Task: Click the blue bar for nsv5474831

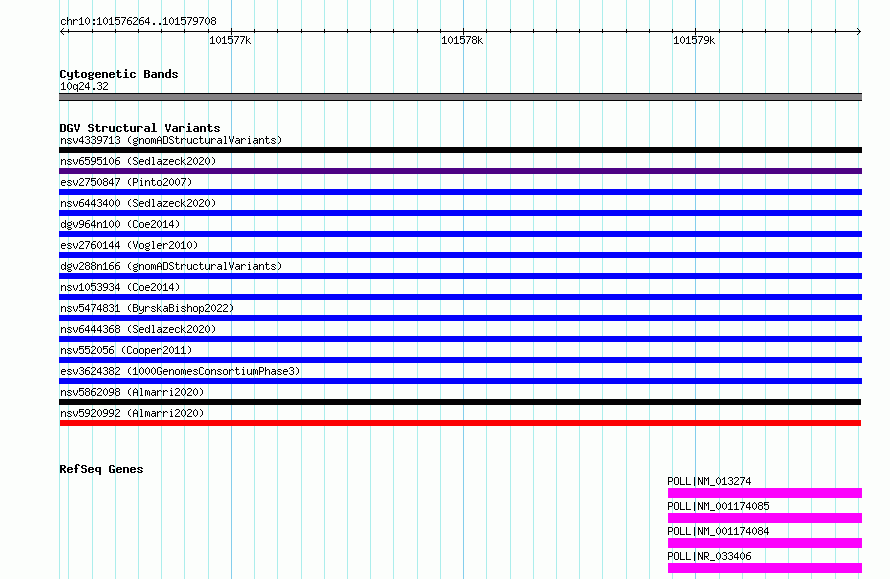Action: pos(460,318)
